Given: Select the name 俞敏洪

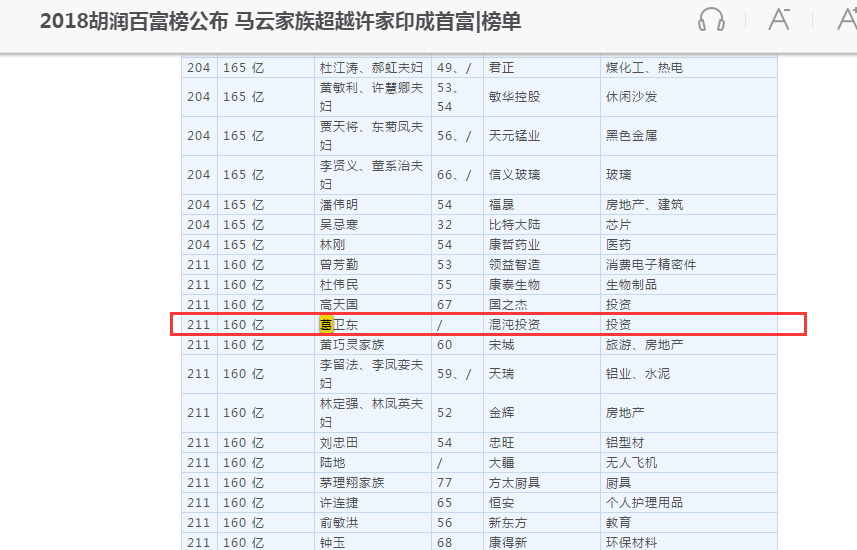Looking at the screenshot, I should tap(339, 523).
